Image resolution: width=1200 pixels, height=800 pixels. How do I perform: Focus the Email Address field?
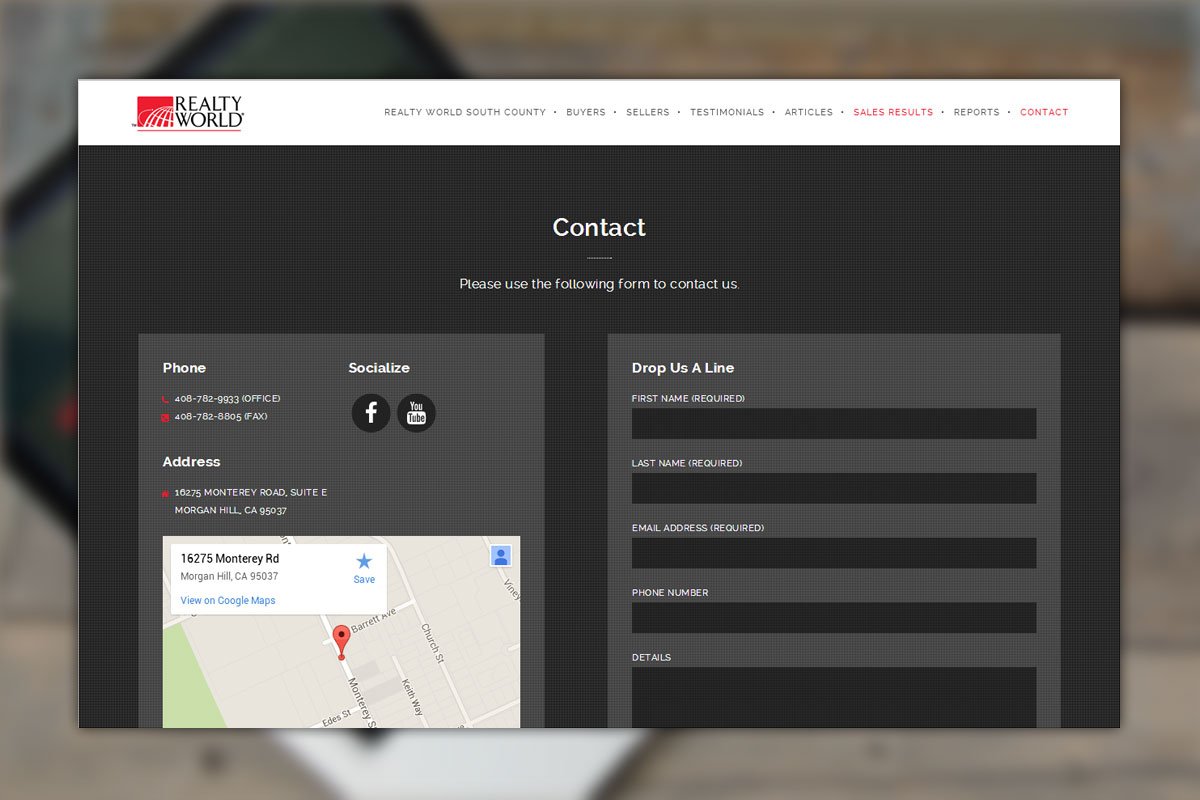coord(834,553)
